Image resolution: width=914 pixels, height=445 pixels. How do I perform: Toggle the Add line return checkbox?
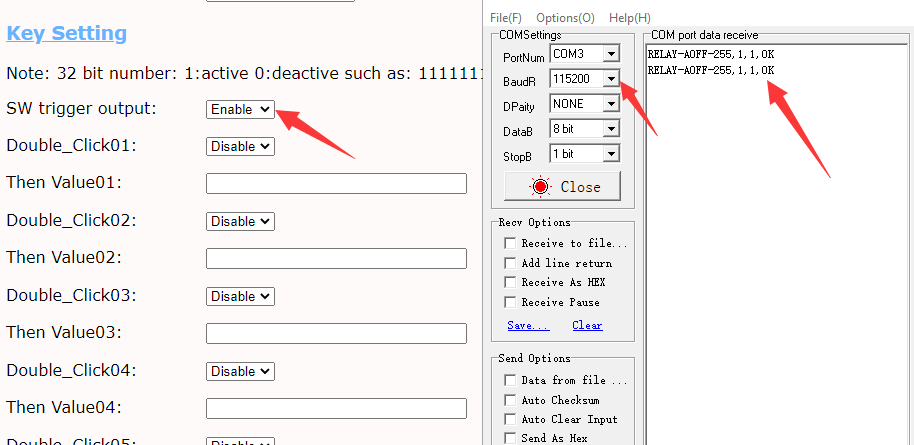point(511,263)
